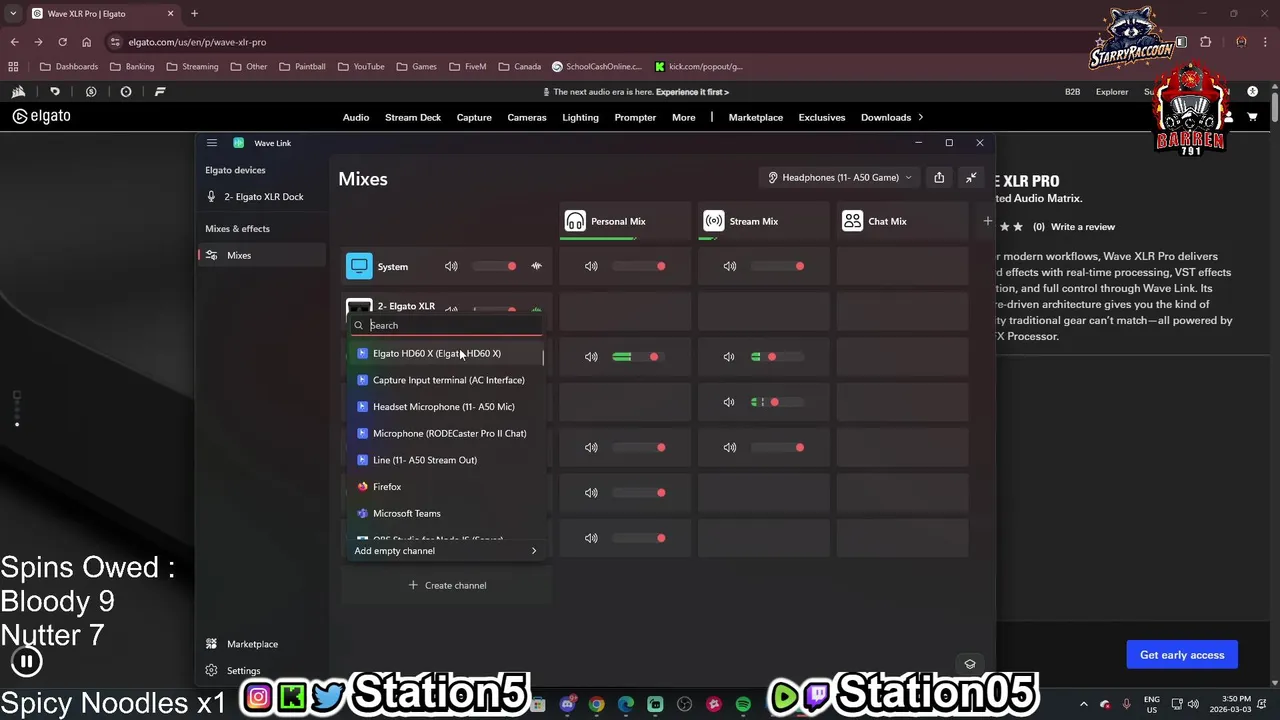Open the Capture menu on Elgato site

[474, 117]
